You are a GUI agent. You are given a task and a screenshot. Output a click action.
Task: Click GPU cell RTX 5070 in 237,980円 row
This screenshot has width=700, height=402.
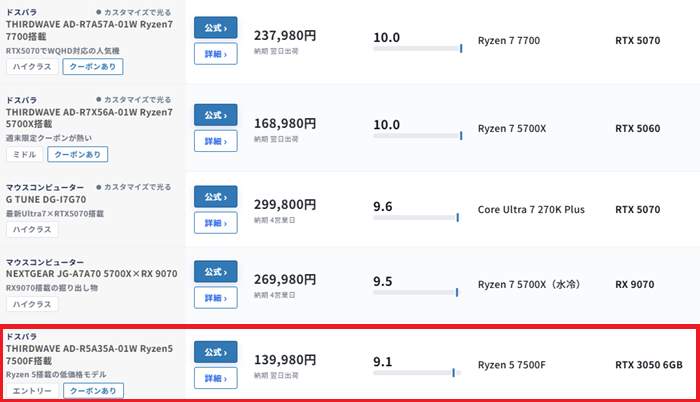(x=638, y=41)
